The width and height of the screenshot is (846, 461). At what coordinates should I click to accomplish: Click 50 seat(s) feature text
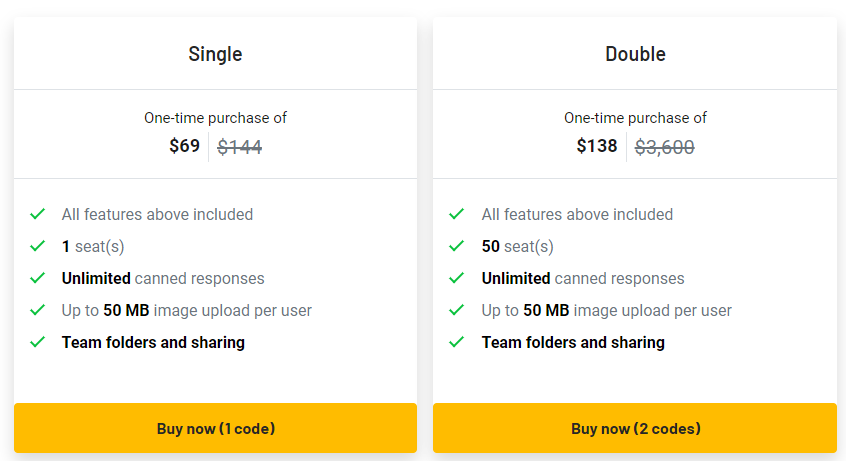click(517, 247)
